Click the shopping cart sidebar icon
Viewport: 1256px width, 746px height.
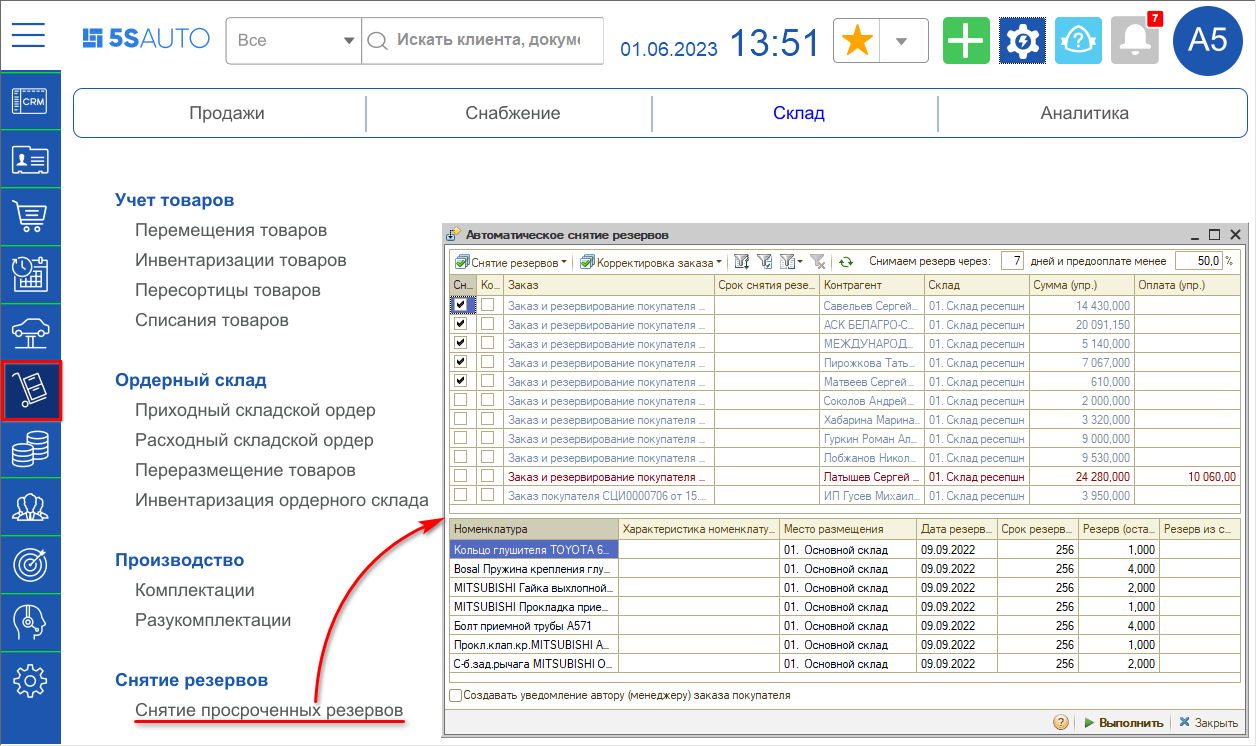pos(30,216)
